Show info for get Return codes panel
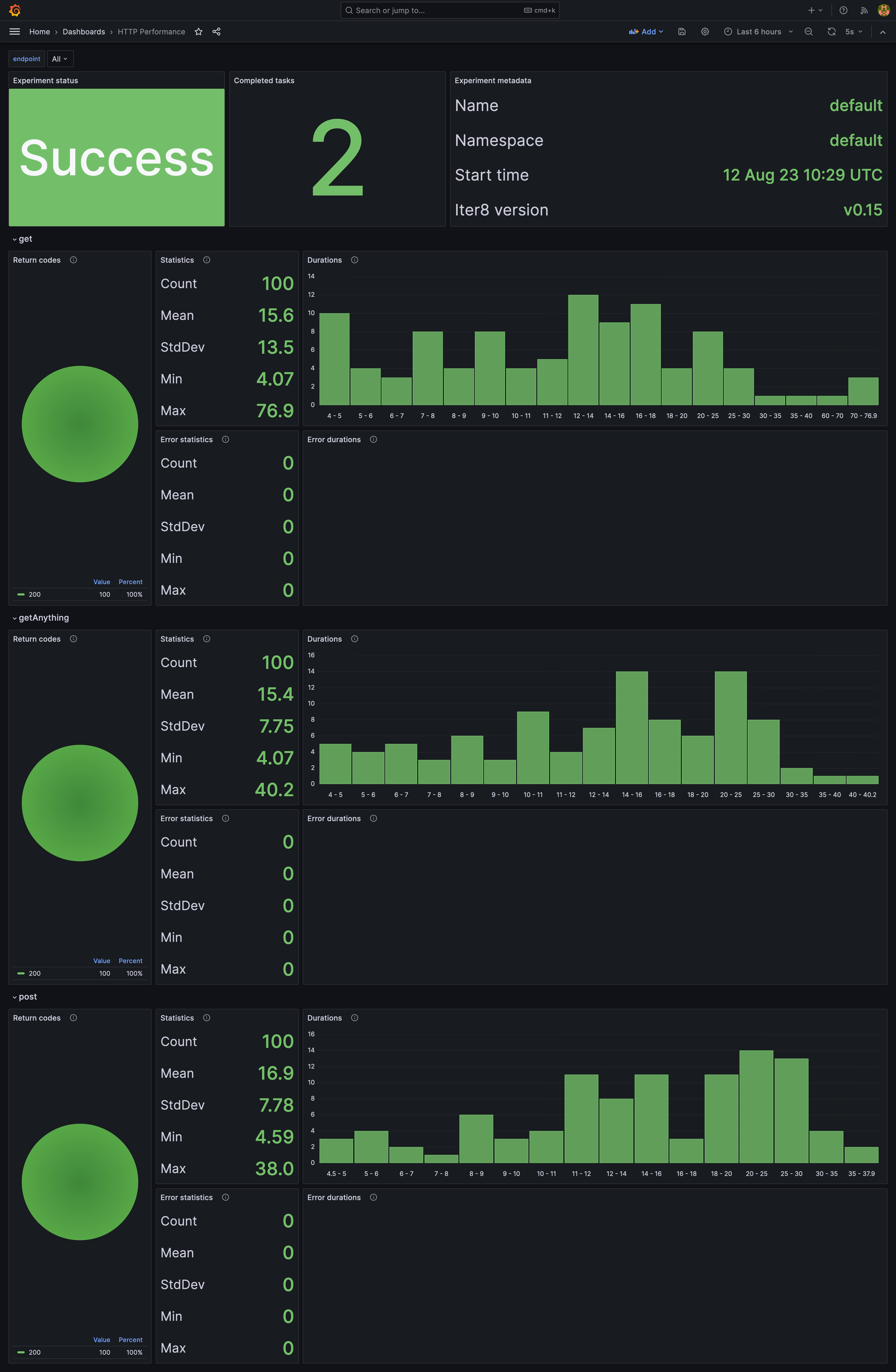The width and height of the screenshot is (896, 1372). (73, 260)
